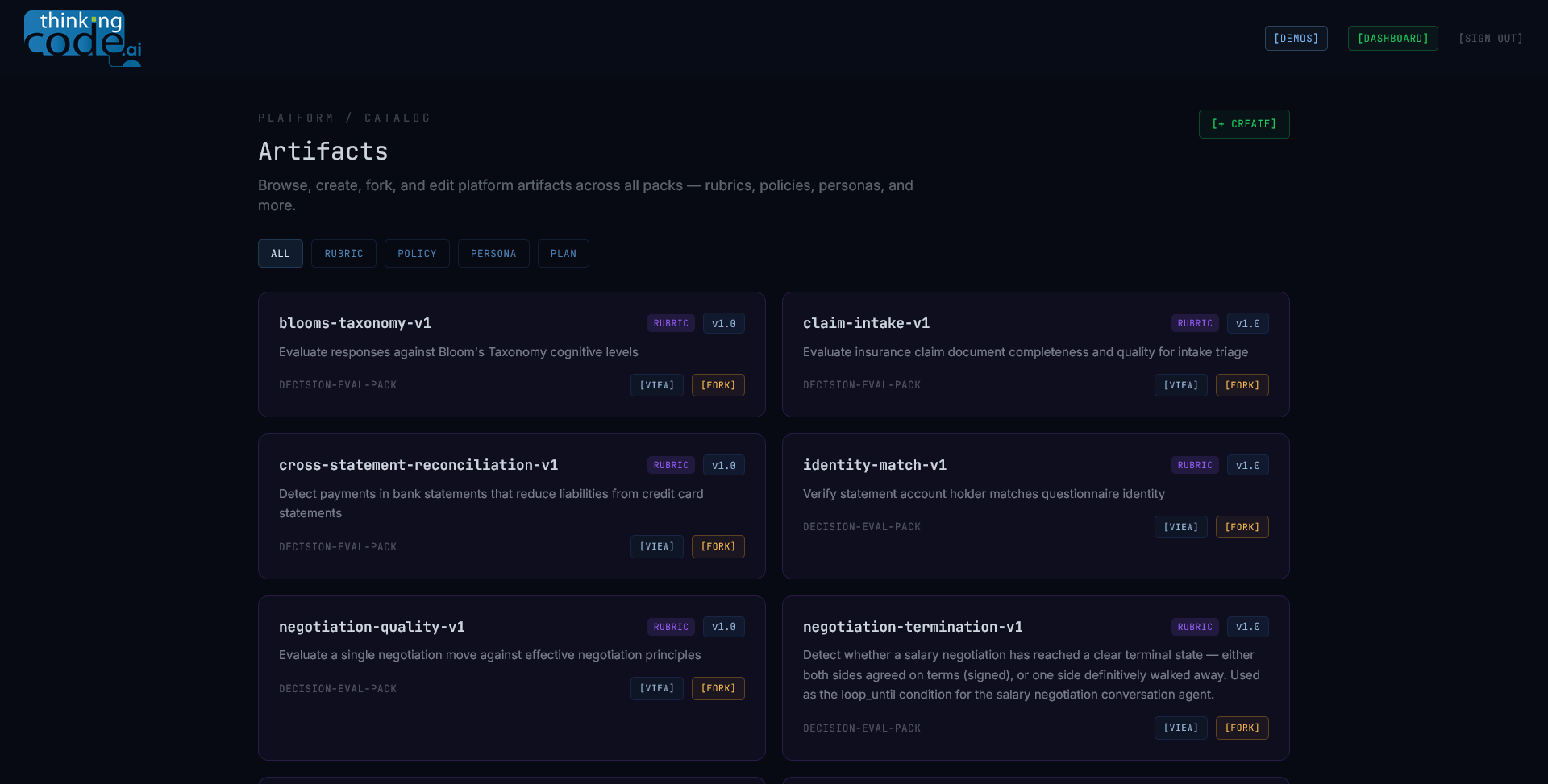Fork the negotiation-termination-v1 artifact

1242,728
